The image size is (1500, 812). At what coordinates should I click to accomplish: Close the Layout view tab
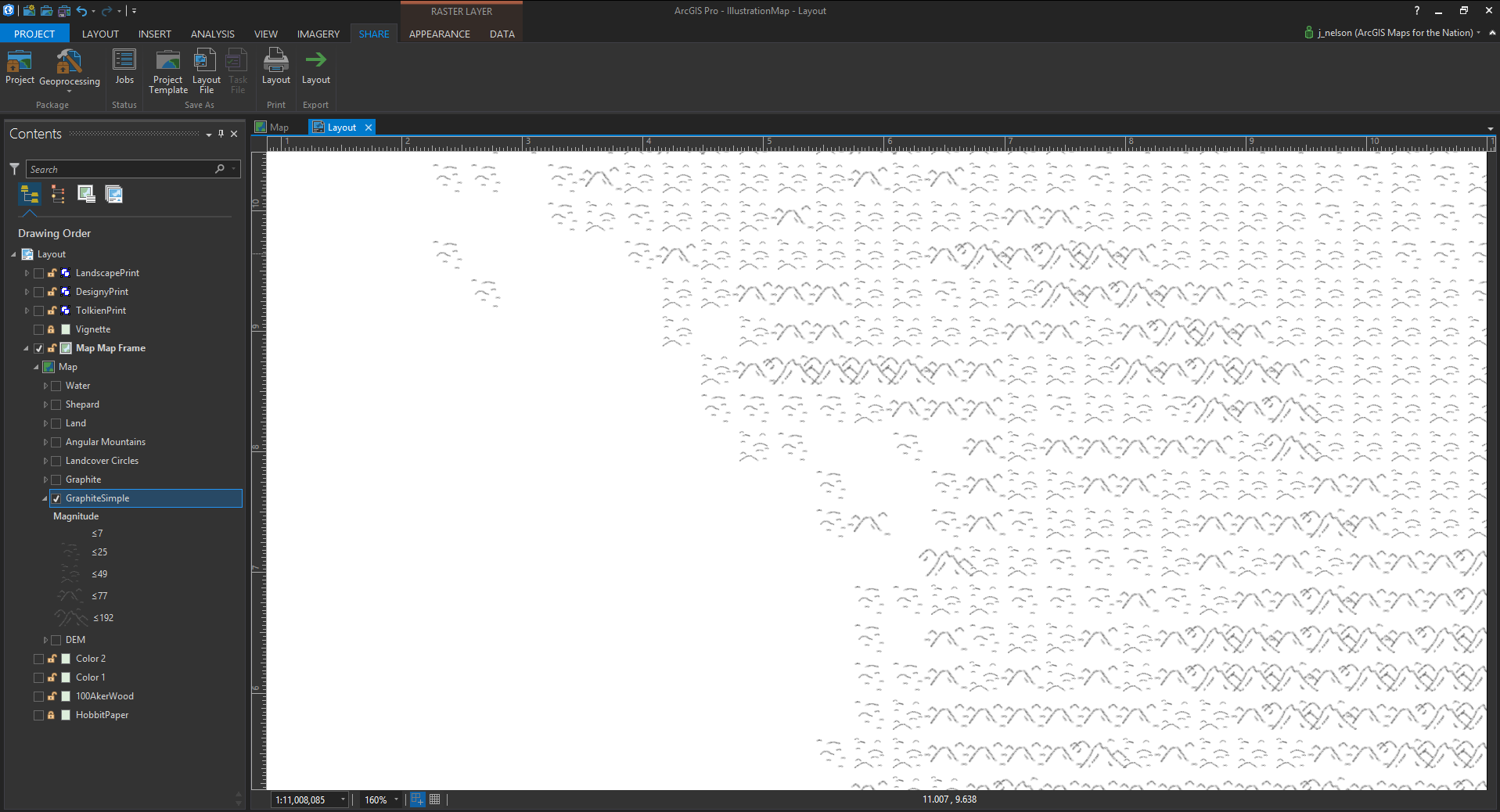pyautogui.click(x=369, y=128)
